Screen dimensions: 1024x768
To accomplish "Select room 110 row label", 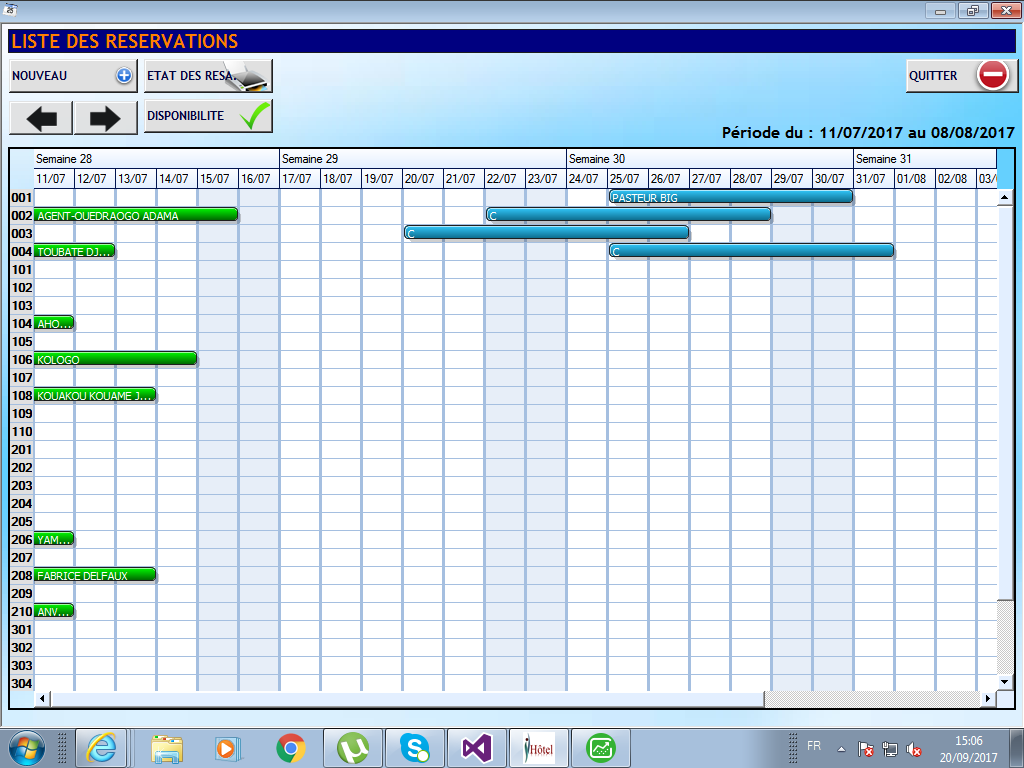I will 22,431.
